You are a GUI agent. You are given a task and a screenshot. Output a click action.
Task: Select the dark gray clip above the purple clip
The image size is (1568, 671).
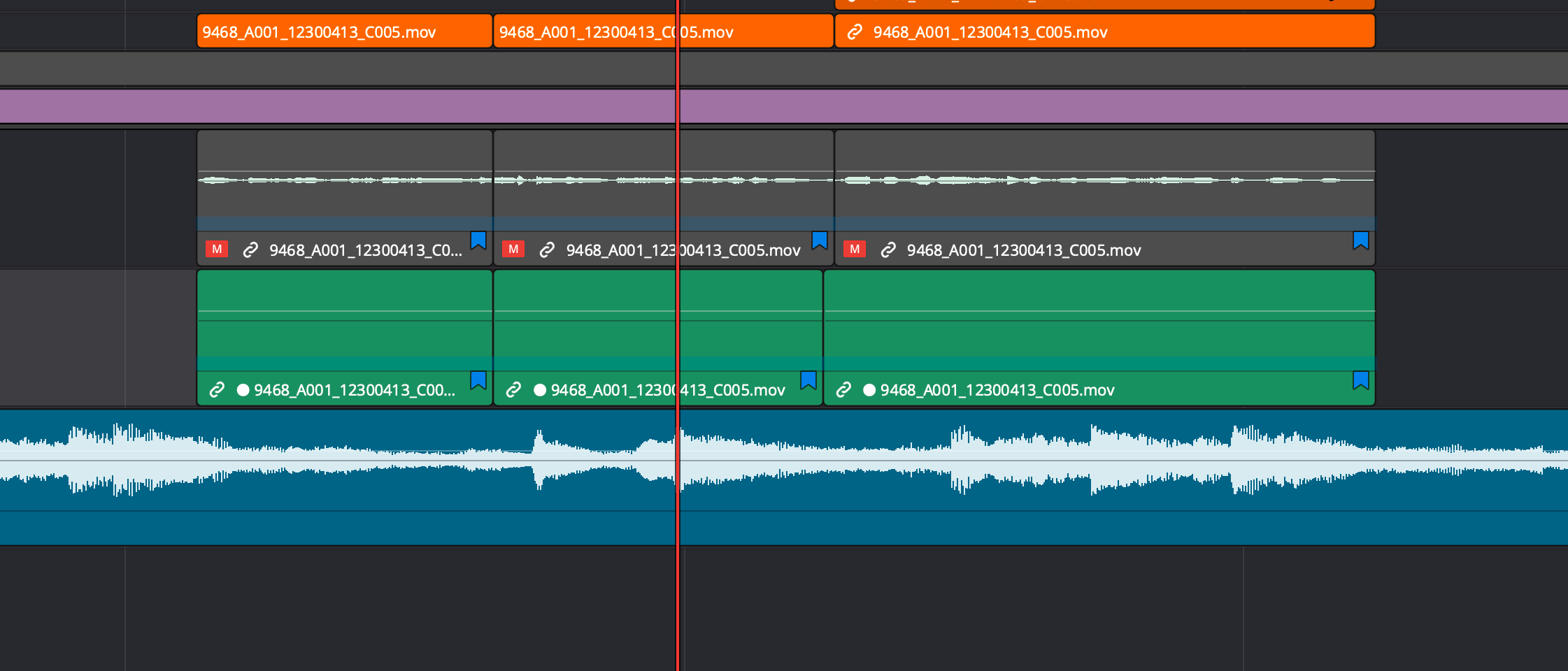point(784,68)
